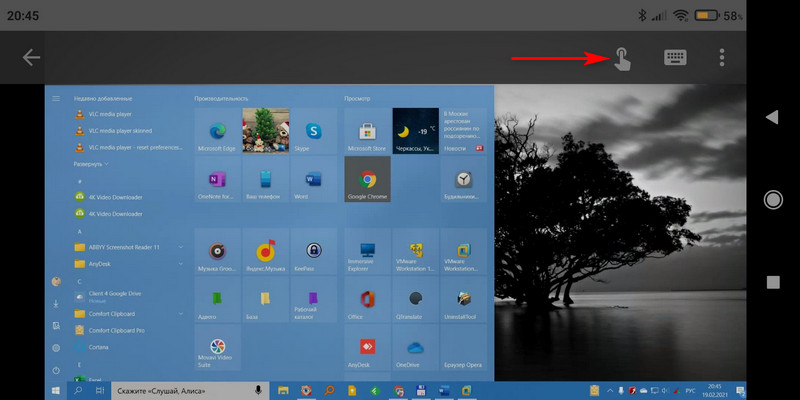This screenshot has width=800, height=400.
Task: Open the on-screen keyboard
Action: click(675, 58)
